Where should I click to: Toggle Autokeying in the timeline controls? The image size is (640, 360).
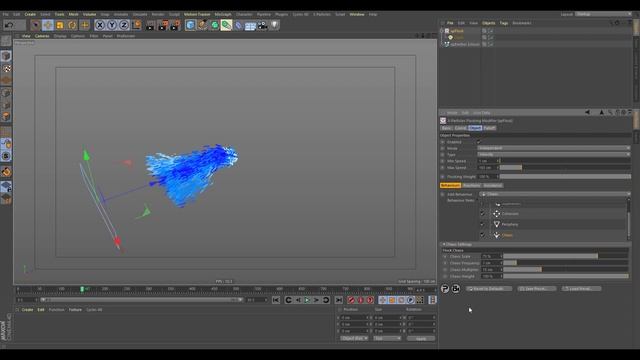(360, 300)
